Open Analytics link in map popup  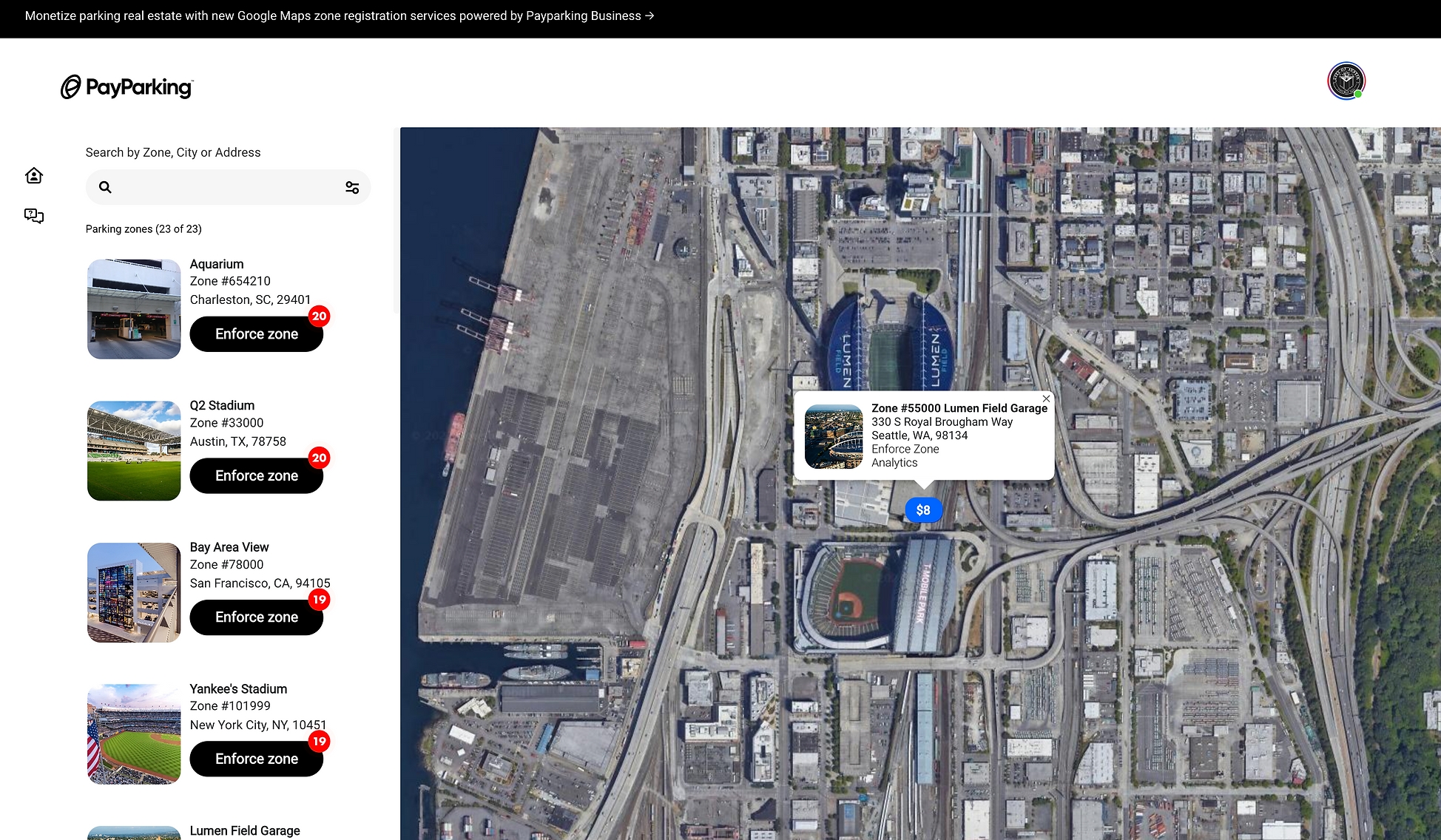894,463
